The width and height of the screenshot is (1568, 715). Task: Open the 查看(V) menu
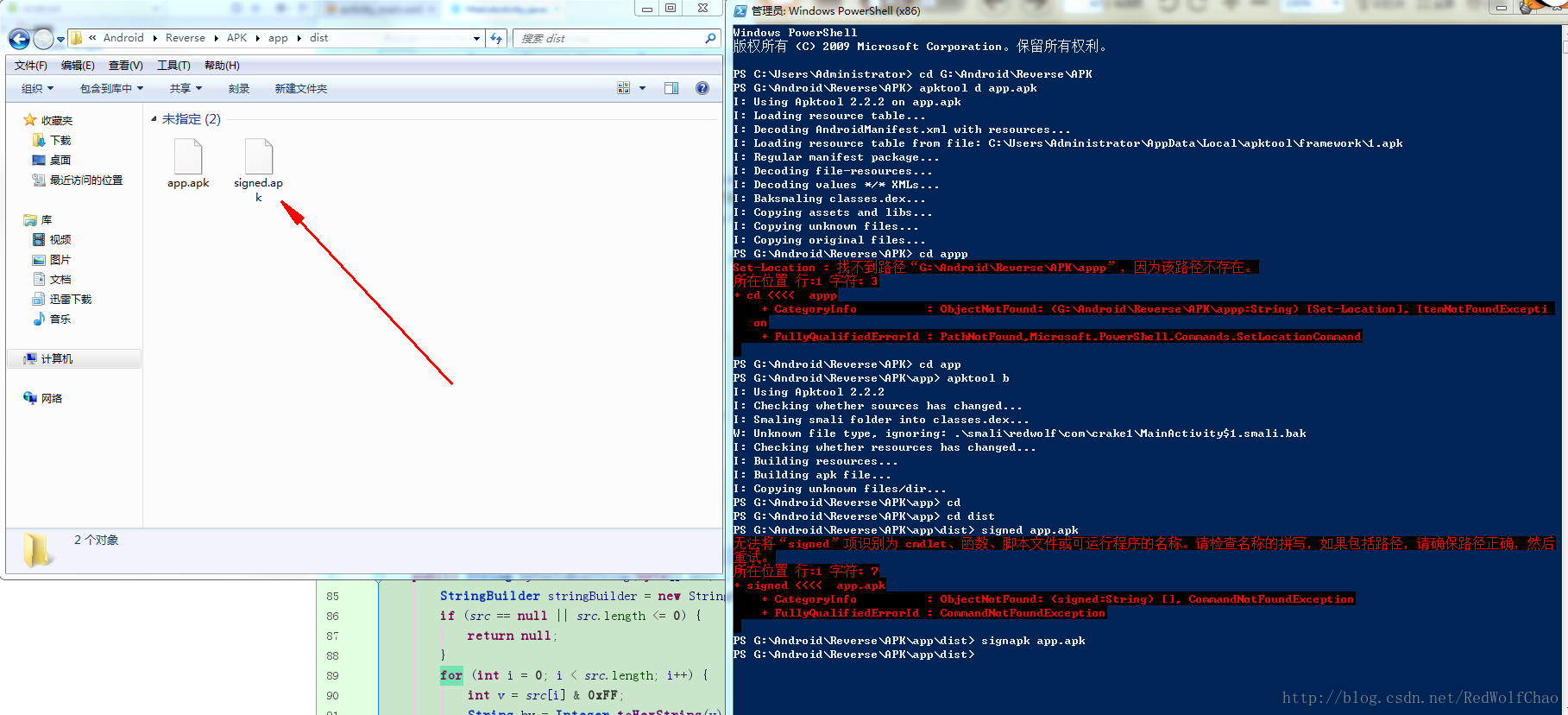point(125,66)
